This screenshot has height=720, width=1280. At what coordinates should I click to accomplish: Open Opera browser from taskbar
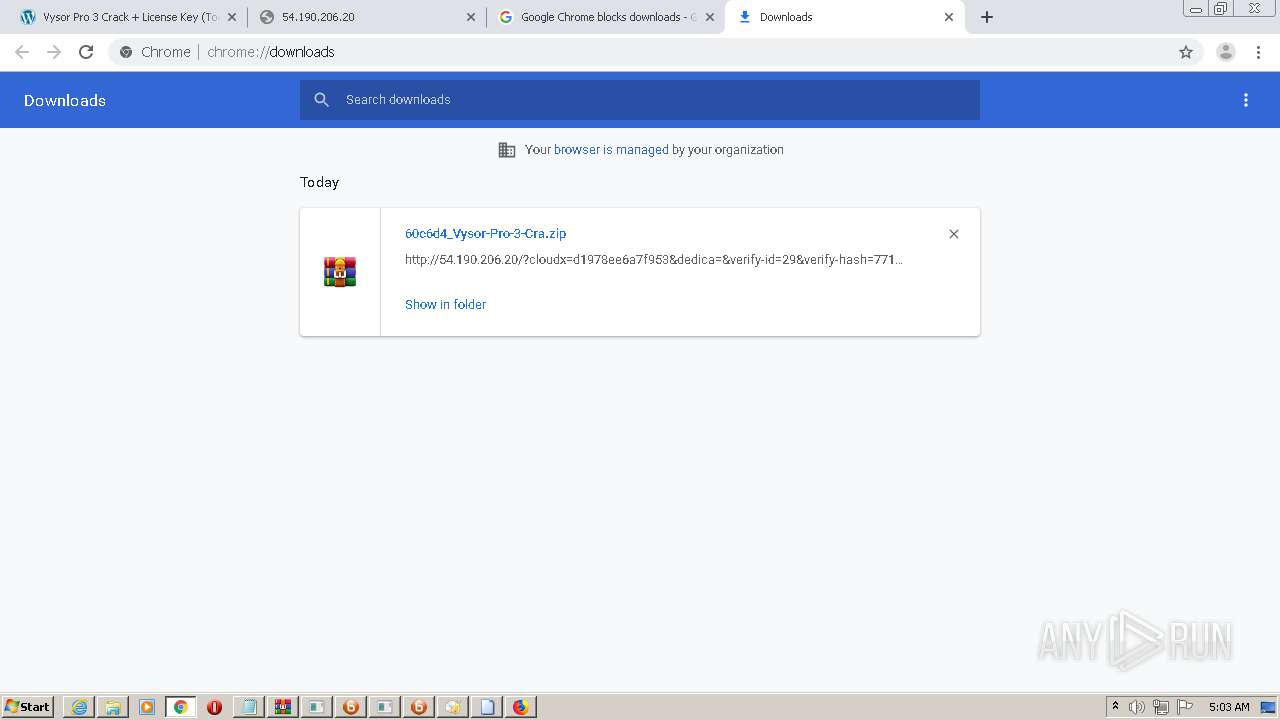coord(215,707)
